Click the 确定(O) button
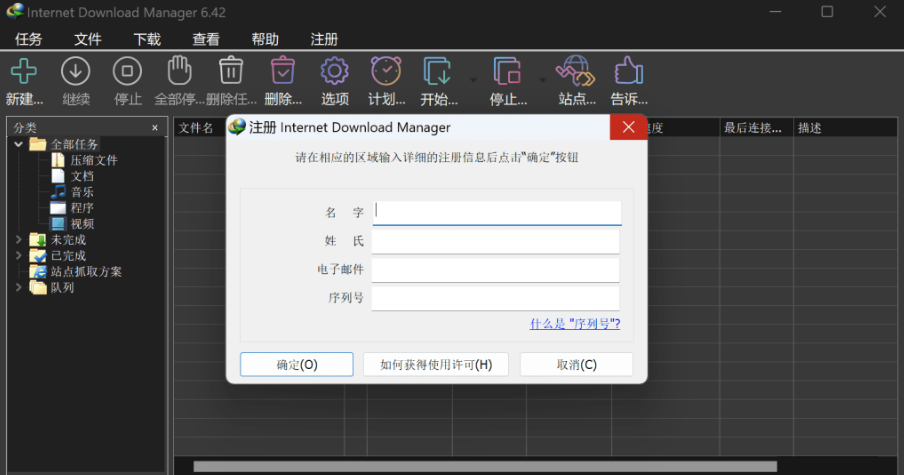 click(x=297, y=364)
